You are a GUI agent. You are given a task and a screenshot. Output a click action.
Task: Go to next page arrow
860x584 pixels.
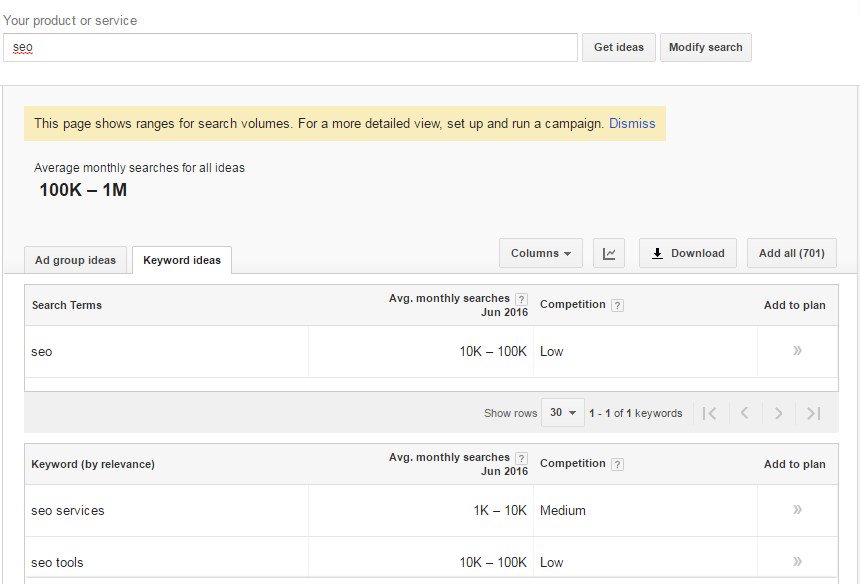coord(778,413)
